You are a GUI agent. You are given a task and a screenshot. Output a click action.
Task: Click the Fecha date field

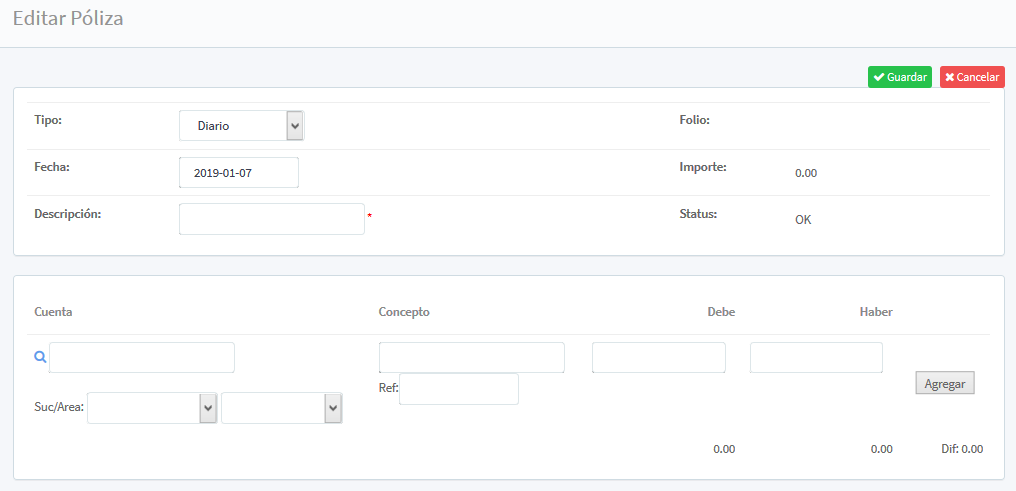[239, 173]
